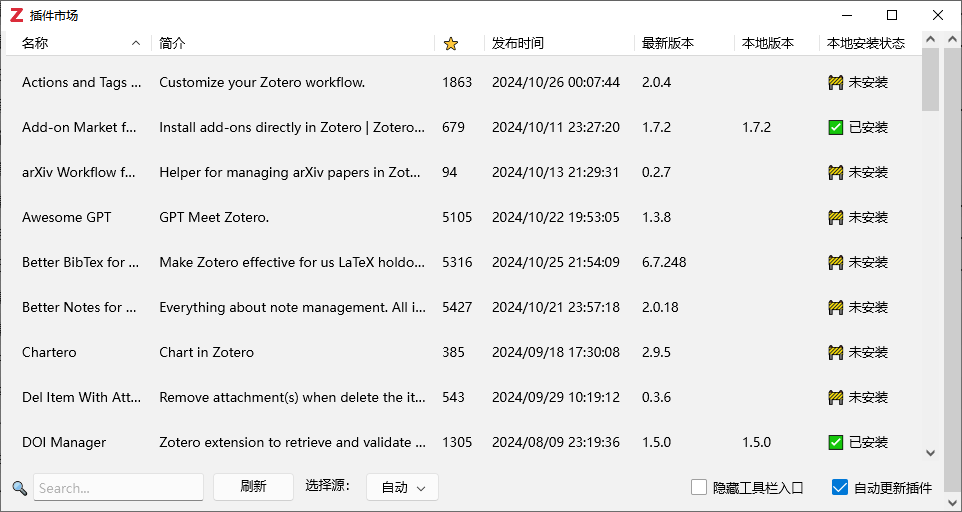Minimize the 插件市场 window
Screen dimensions: 962x512
[847, 15]
